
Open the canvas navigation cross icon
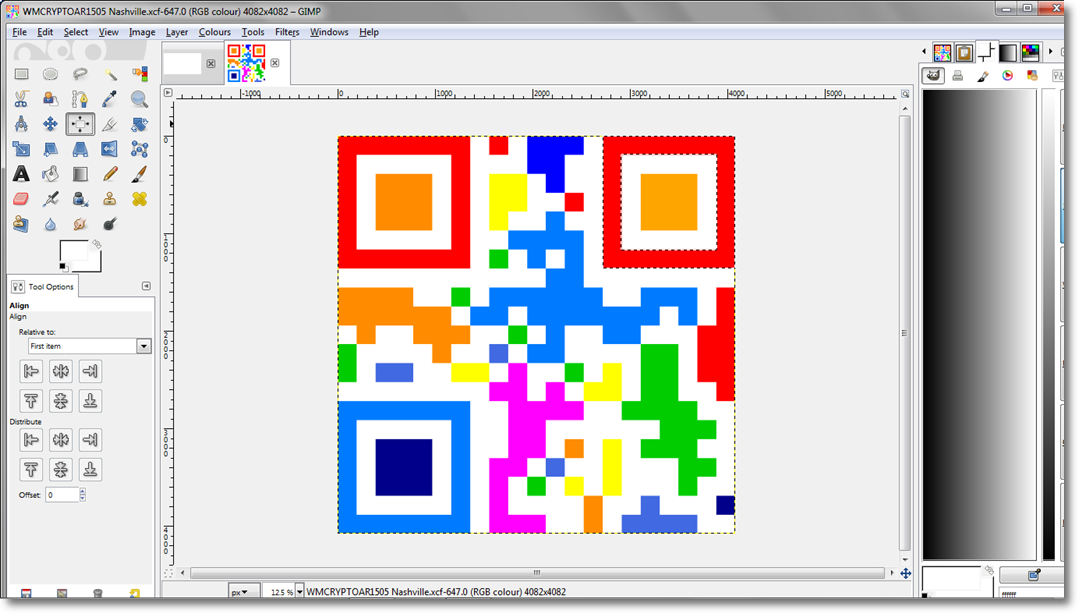point(906,573)
